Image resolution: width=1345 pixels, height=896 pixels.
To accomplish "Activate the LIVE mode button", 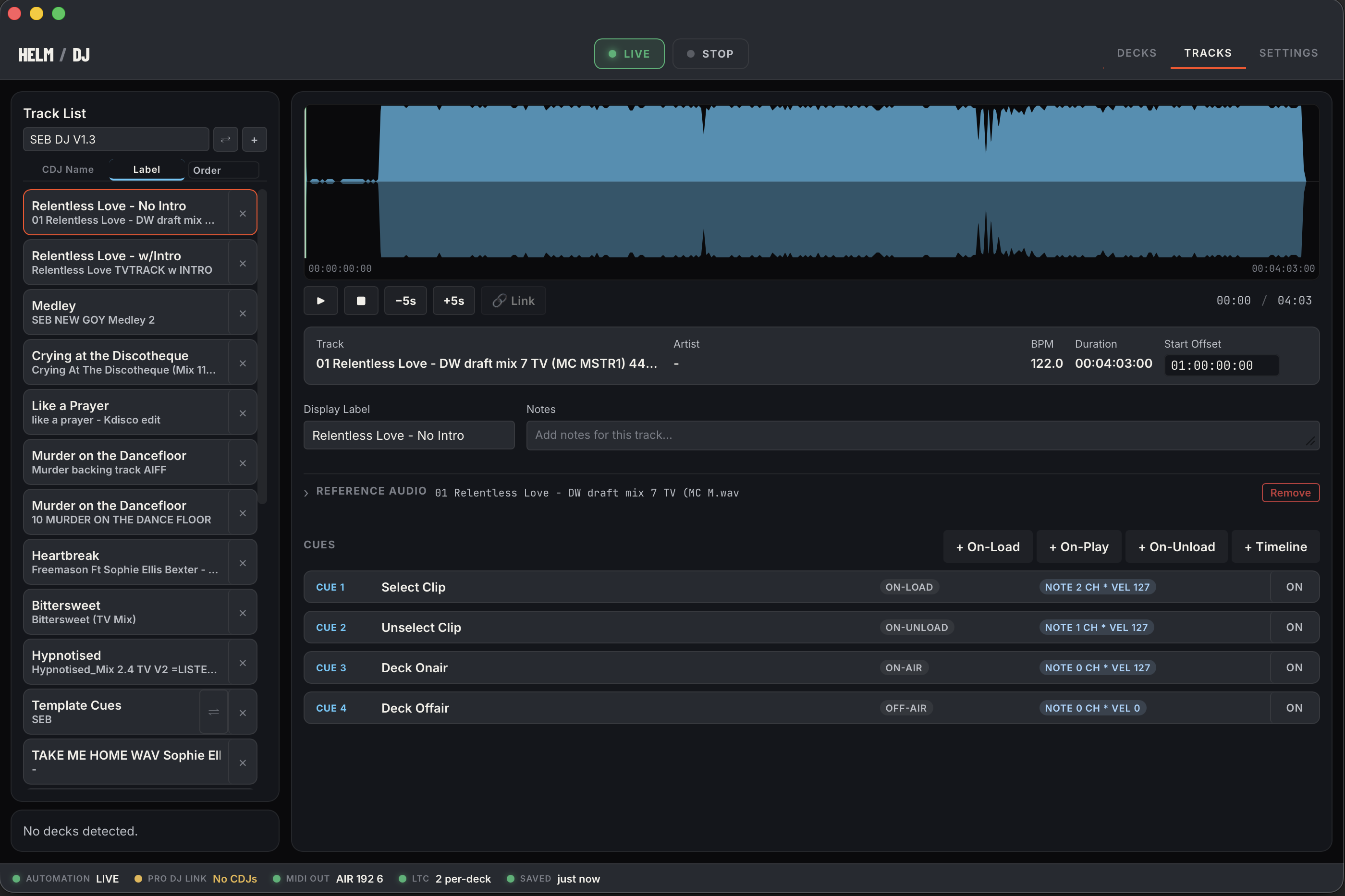I will (x=629, y=54).
